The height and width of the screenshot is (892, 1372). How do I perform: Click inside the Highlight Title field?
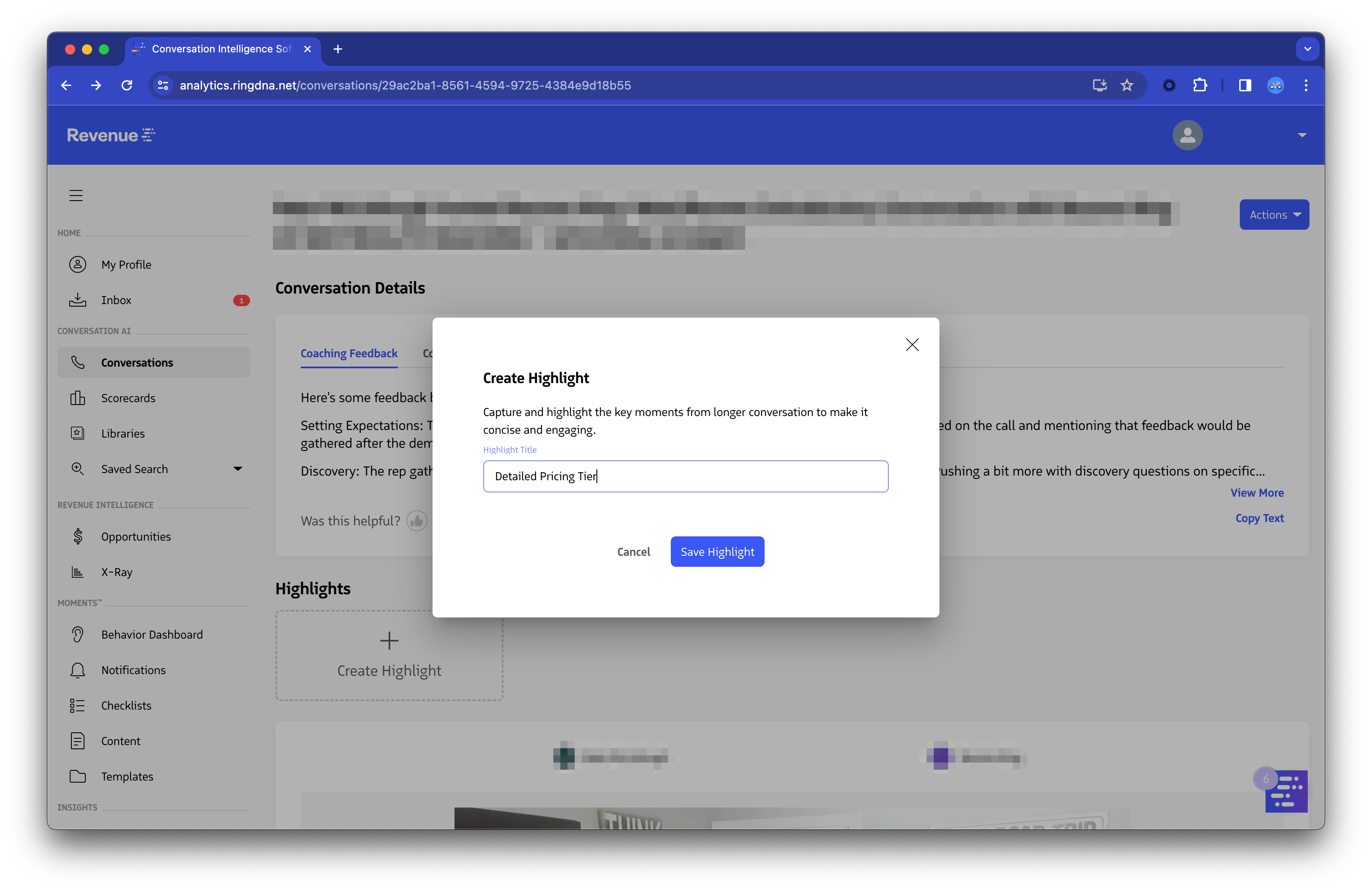coord(686,476)
